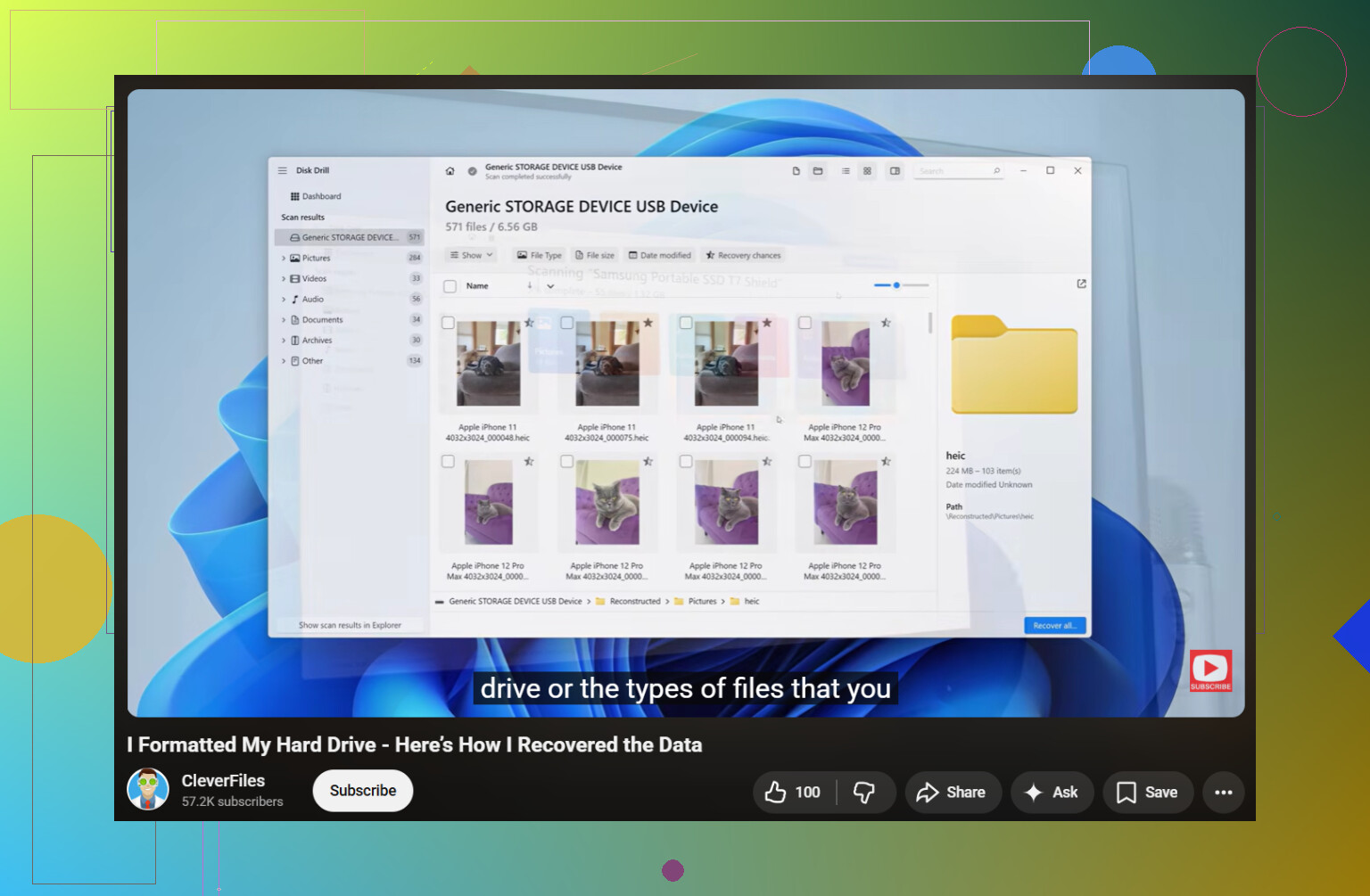Expand the Audio category arrow
The width and height of the screenshot is (1370, 896).
pos(284,300)
